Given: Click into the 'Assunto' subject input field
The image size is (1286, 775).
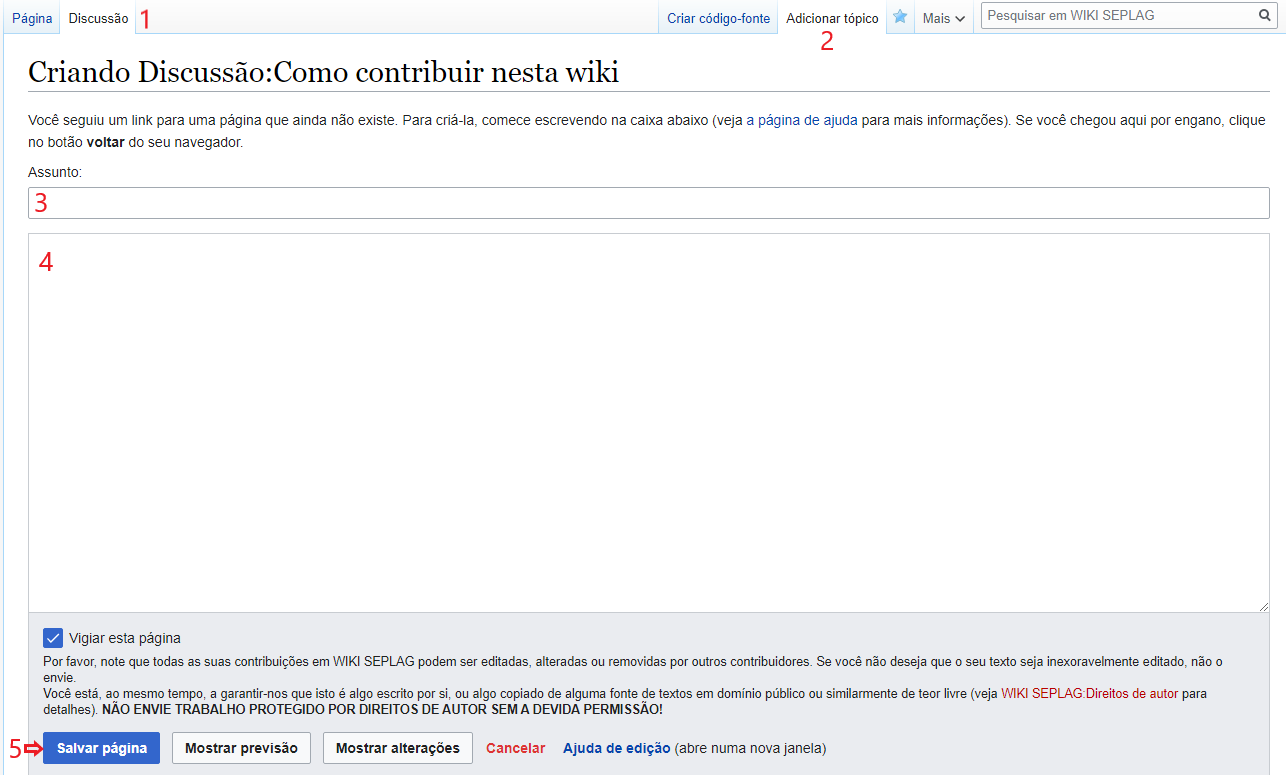Looking at the screenshot, I should 650,203.
